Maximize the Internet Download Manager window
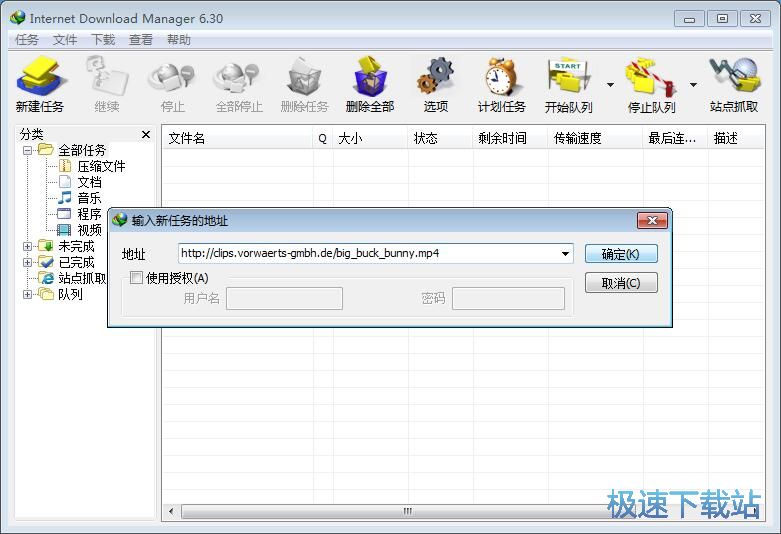 tap(722, 19)
